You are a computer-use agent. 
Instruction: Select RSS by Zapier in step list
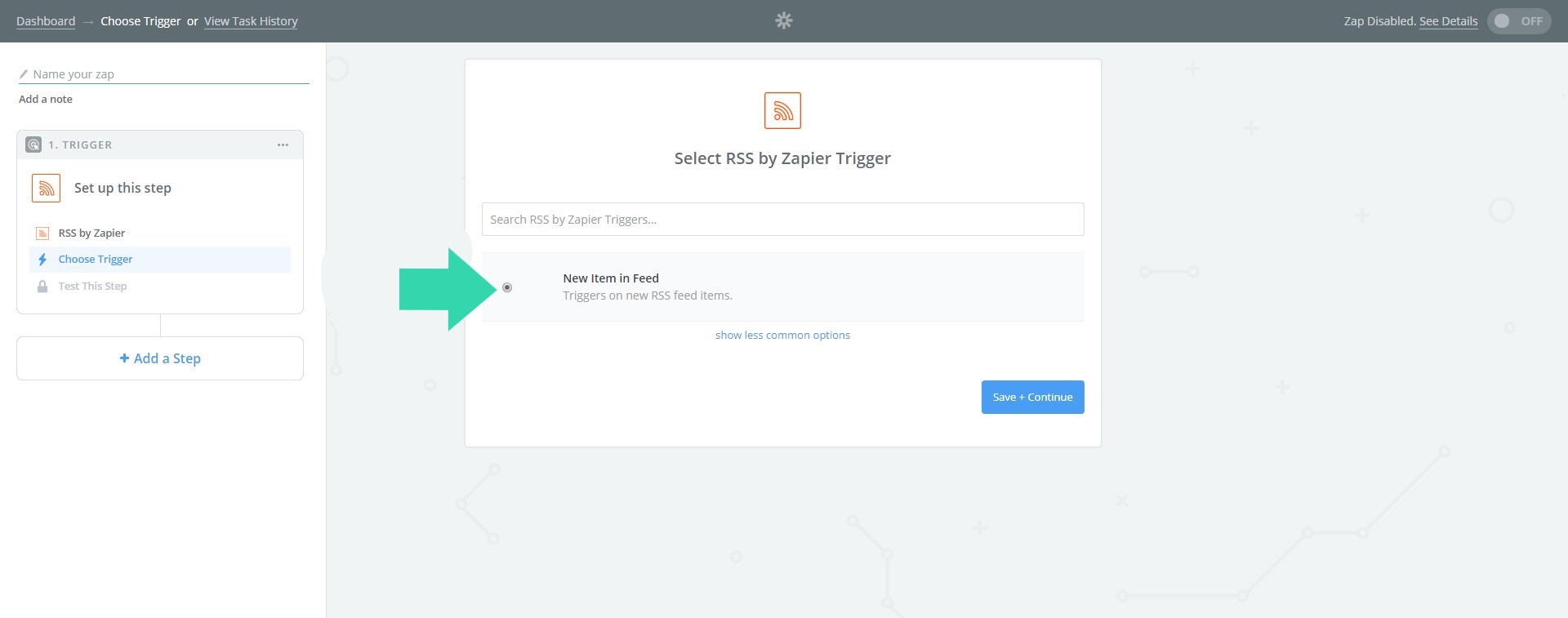[x=91, y=233]
